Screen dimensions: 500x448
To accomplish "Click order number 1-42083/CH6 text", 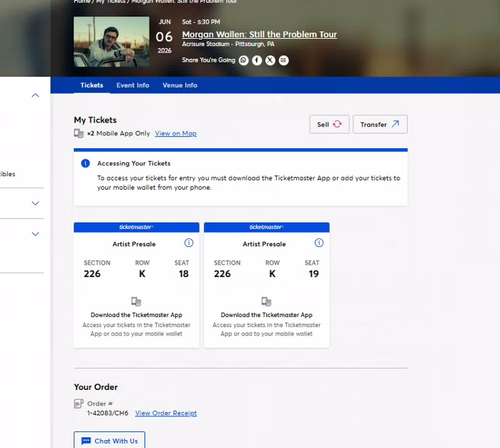I will (x=108, y=413).
